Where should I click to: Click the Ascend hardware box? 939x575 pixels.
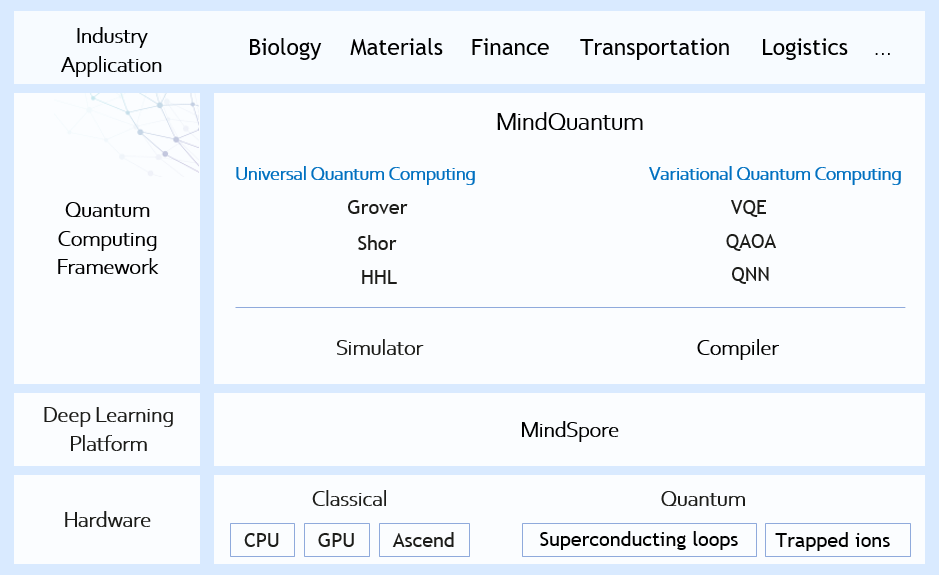pyautogui.click(x=424, y=540)
